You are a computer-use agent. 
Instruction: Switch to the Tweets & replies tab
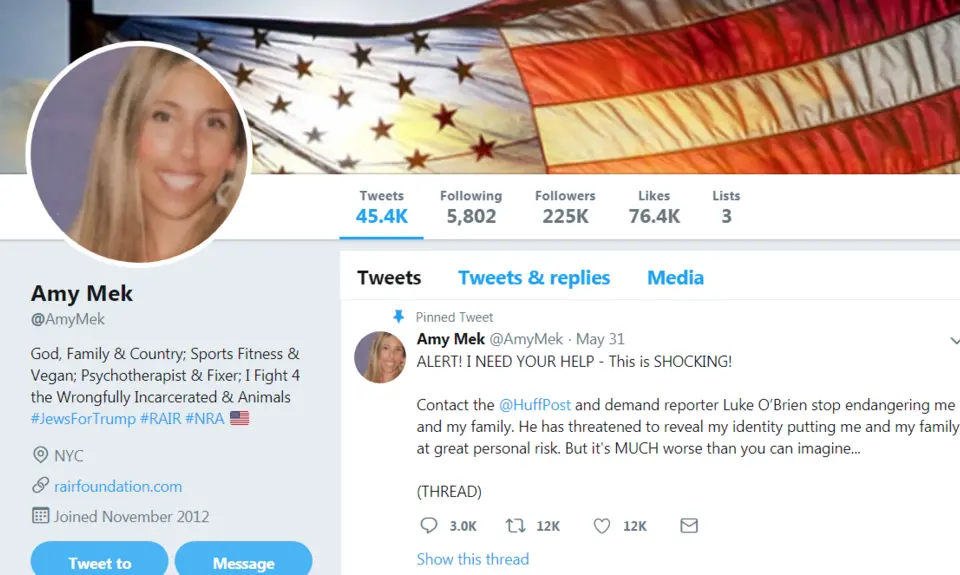[x=534, y=277]
